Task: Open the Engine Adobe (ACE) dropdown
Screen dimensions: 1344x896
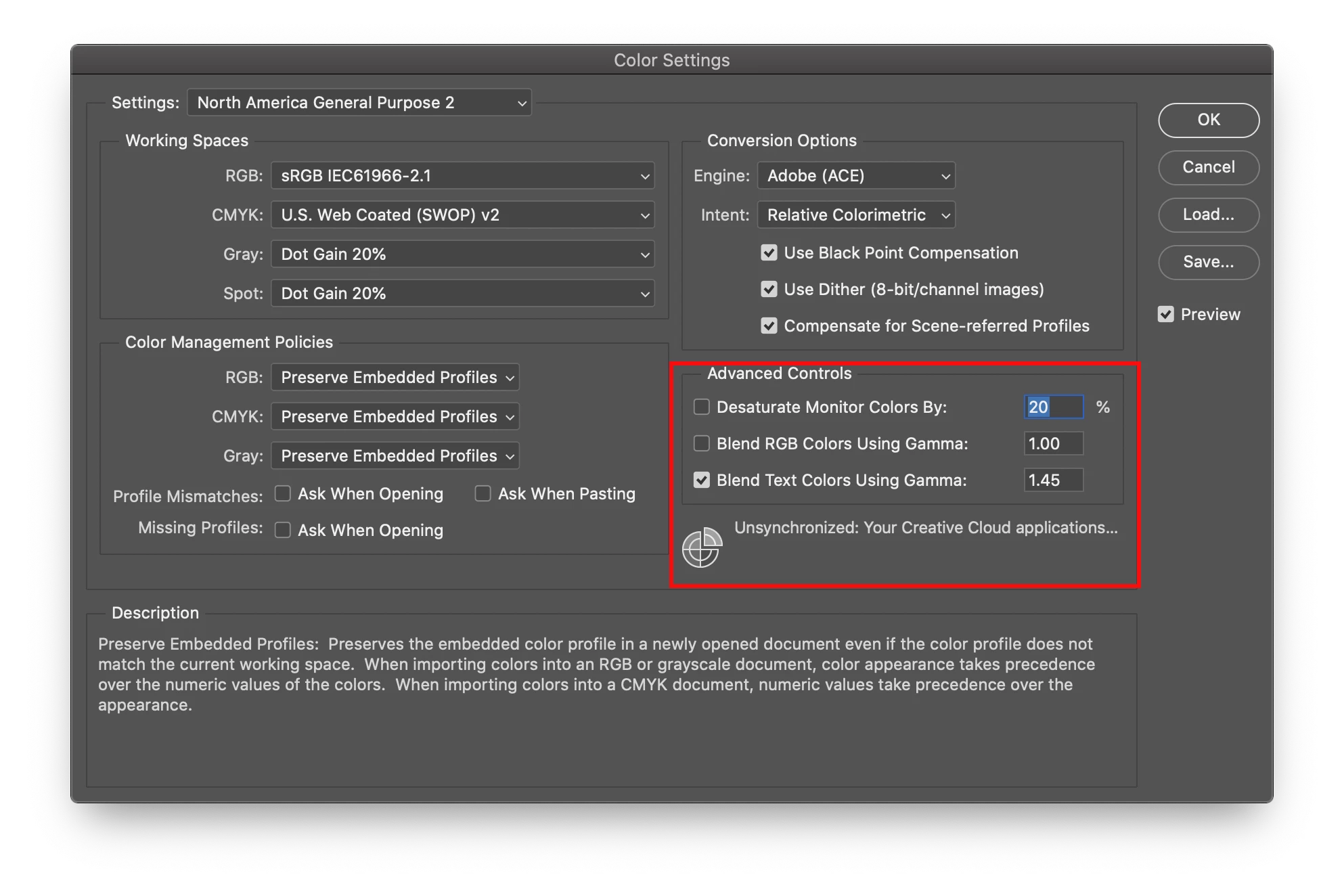Action: (x=856, y=176)
